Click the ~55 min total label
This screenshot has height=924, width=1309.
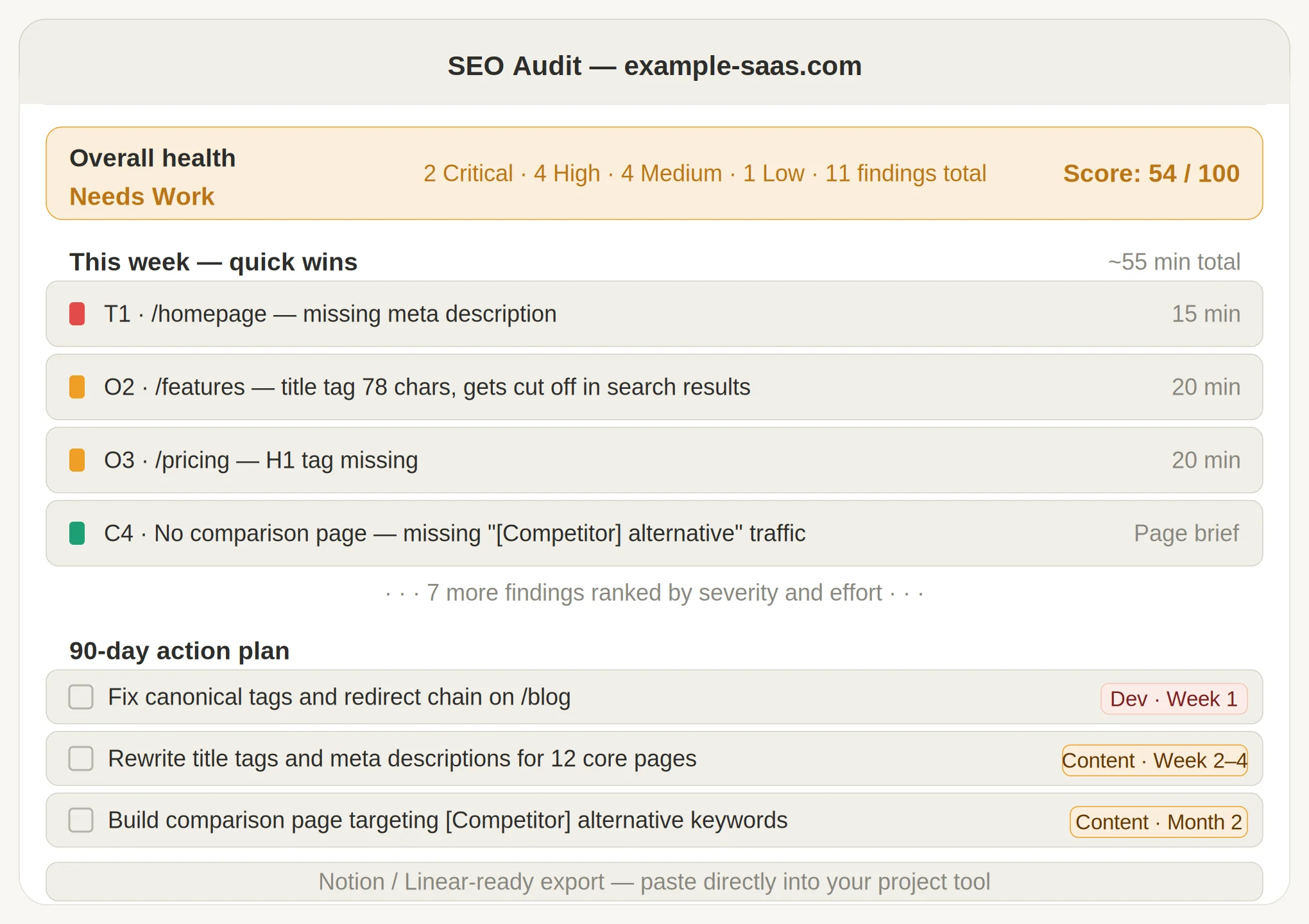(x=1174, y=262)
